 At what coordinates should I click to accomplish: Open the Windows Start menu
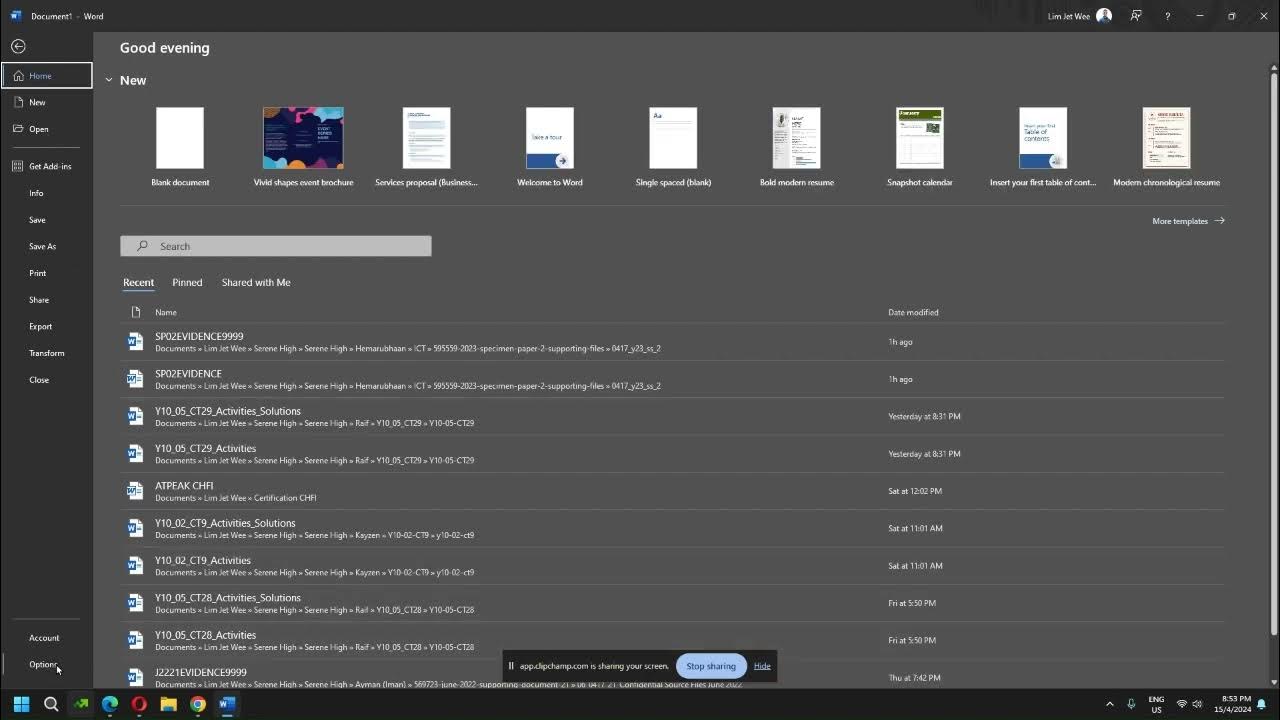click(x=21, y=704)
